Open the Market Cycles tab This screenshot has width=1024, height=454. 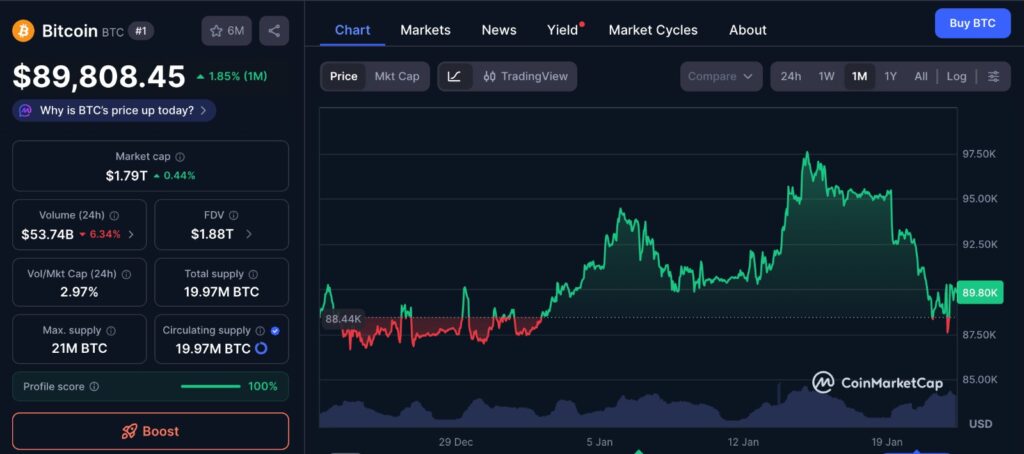pyautogui.click(x=653, y=30)
